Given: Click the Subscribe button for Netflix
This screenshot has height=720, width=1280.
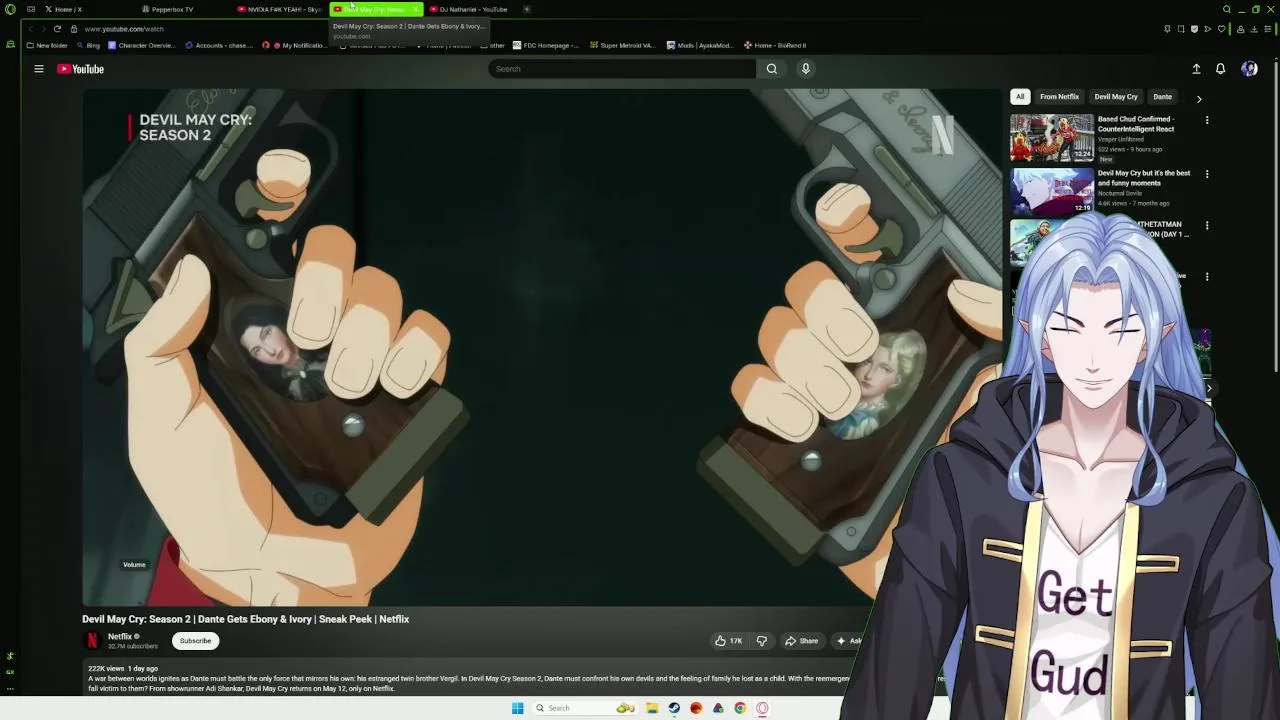Looking at the screenshot, I should [195, 641].
